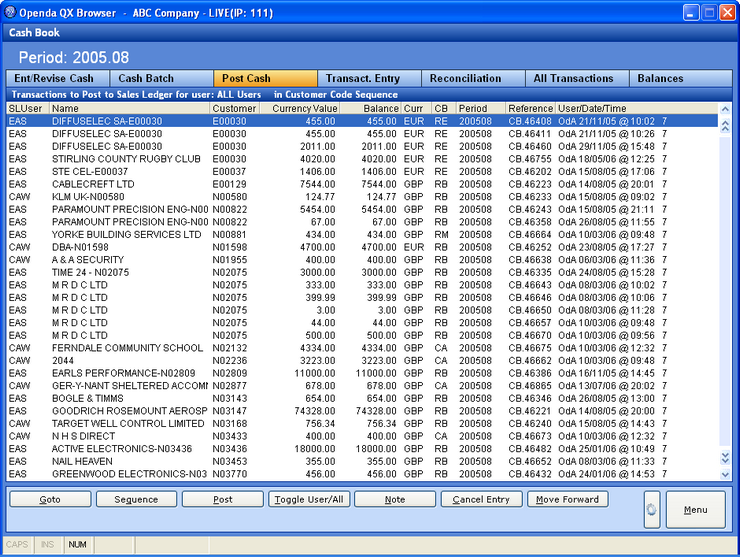Click the page down double-chevron arrow

click(x=725, y=457)
